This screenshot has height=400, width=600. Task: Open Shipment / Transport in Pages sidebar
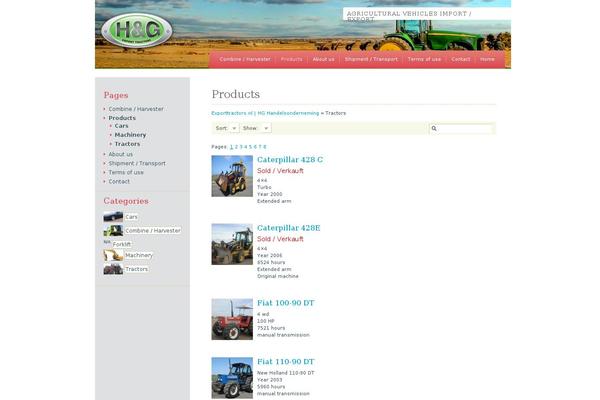coord(137,163)
